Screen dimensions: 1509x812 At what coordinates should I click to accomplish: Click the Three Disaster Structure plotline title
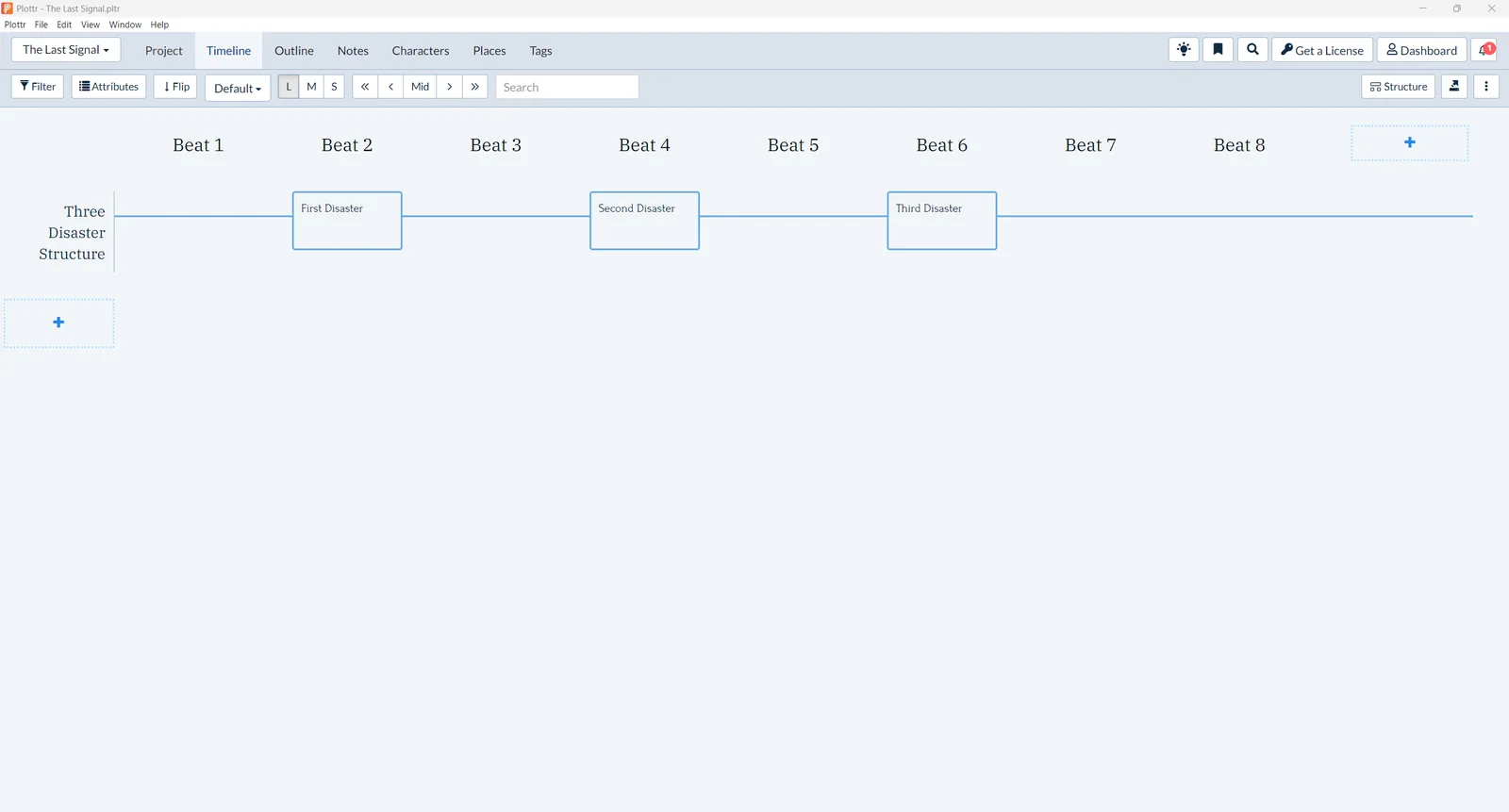pos(73,233)
